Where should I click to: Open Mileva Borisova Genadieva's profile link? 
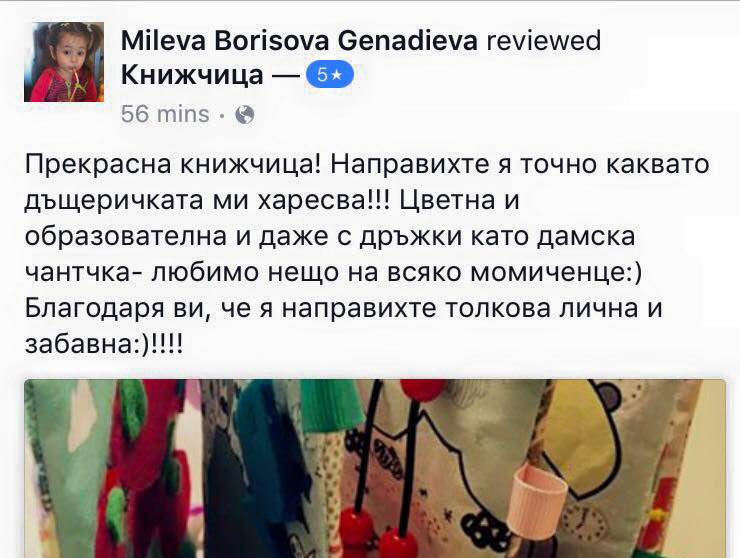(300, 41)
